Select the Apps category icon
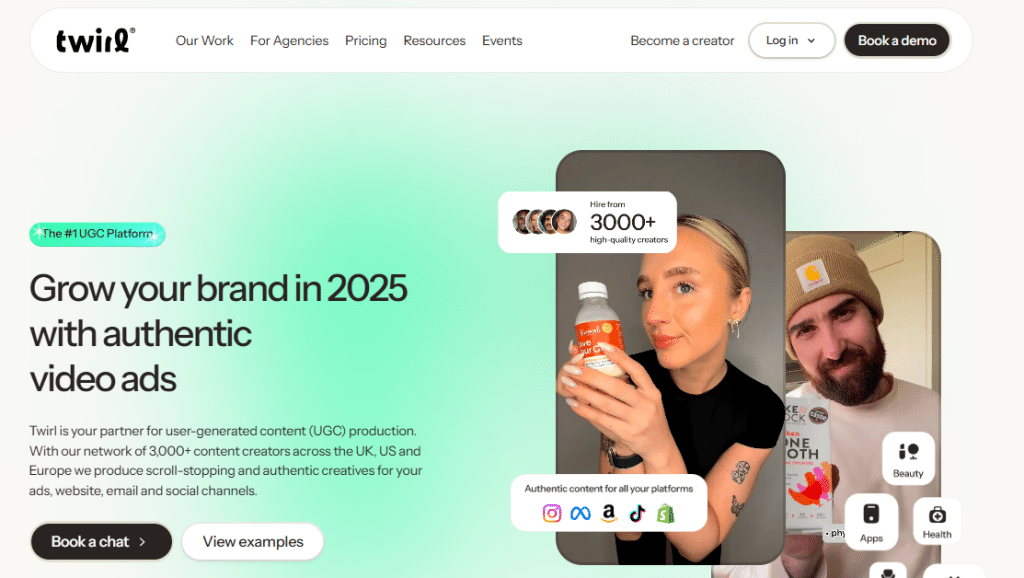This screenshot has width=1024, height=578. coord(871,522)
